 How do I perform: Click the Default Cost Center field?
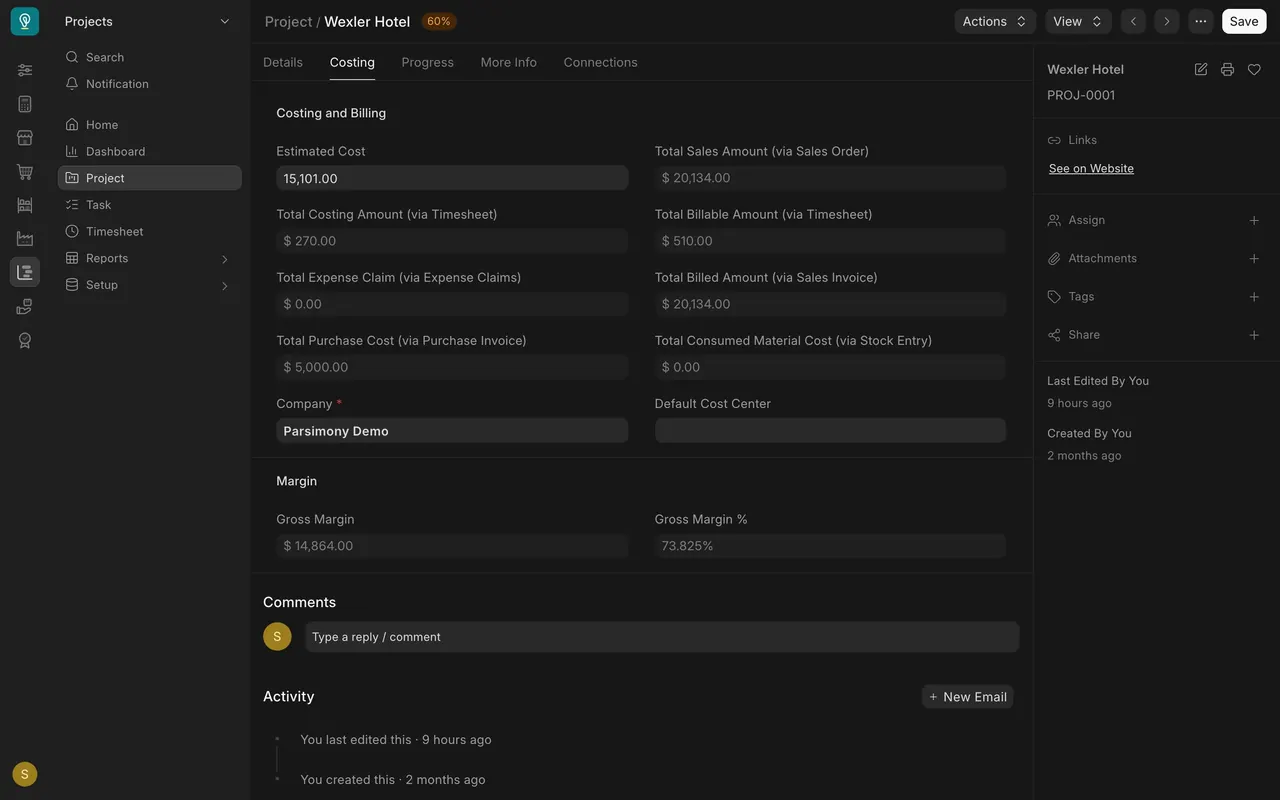point(830,430)
